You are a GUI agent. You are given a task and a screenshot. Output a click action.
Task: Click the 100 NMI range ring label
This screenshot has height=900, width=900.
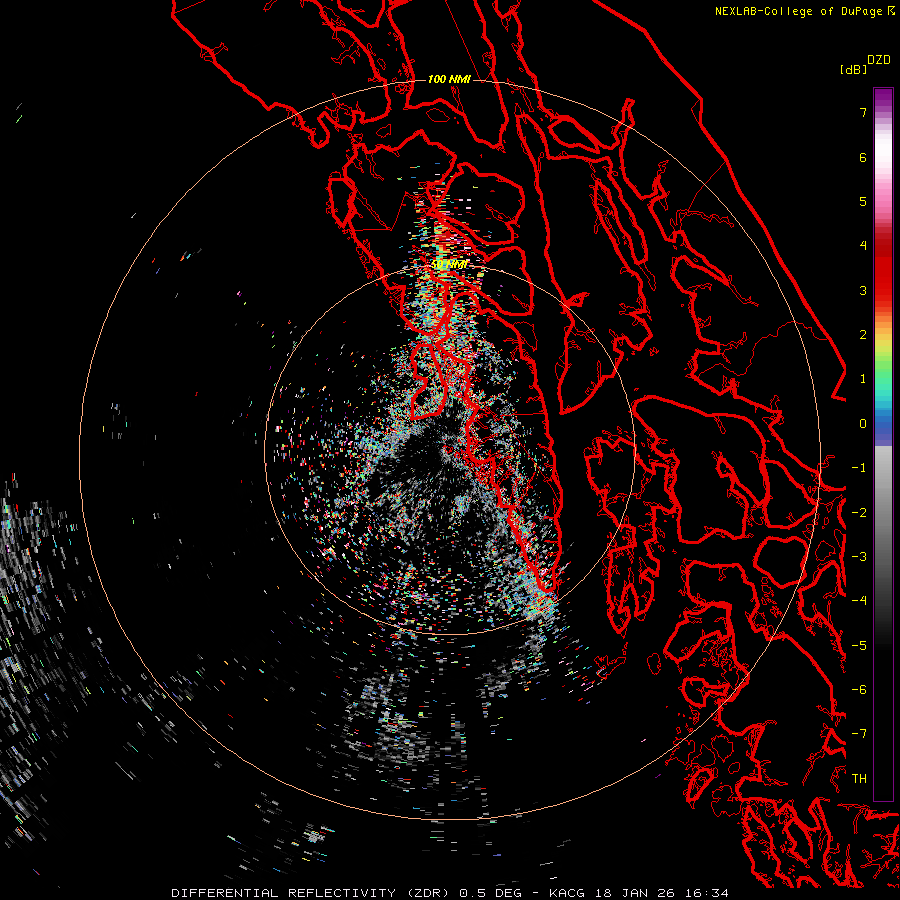click(449, 79)
